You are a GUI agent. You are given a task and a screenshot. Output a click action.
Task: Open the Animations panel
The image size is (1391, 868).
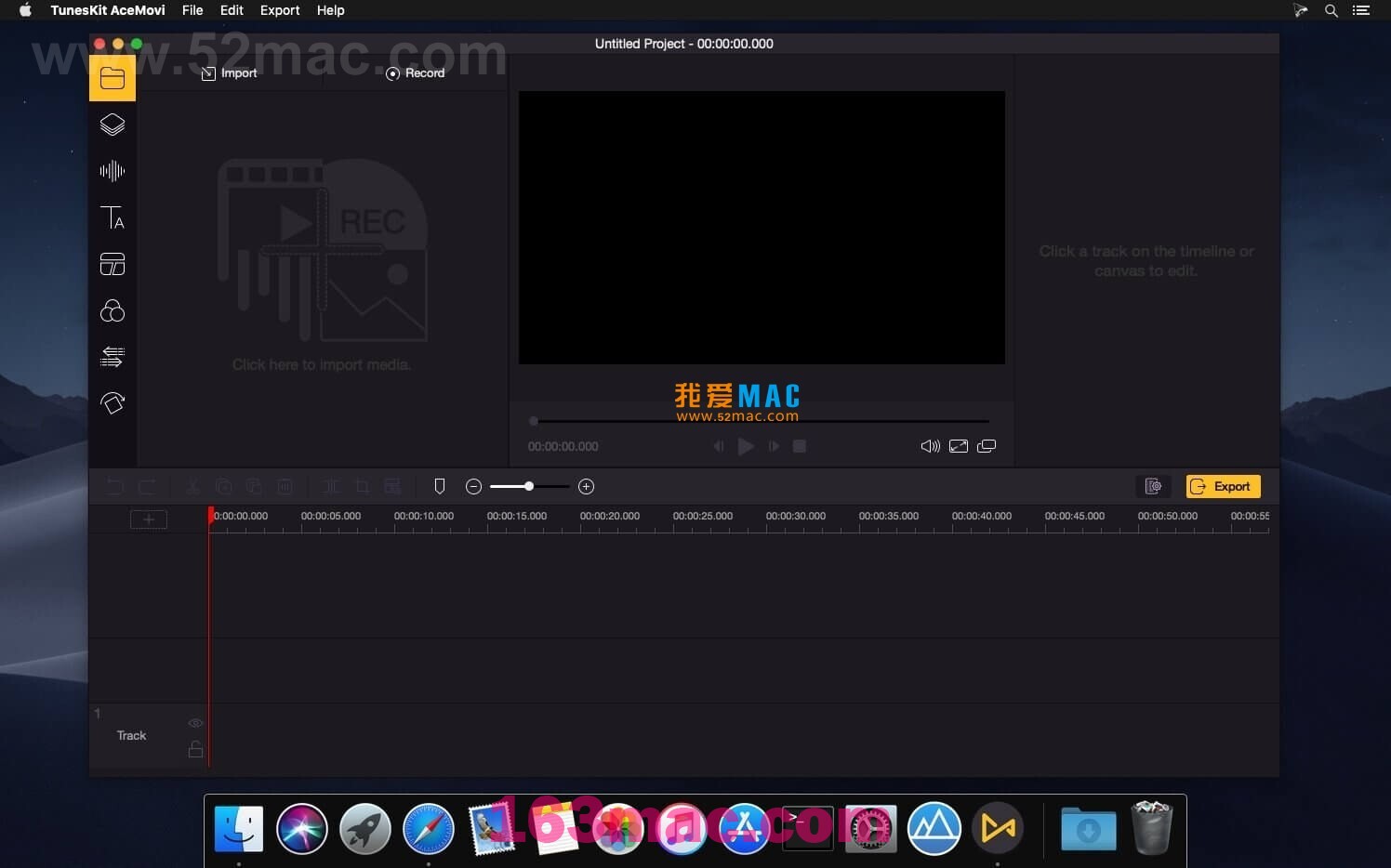pos(113,403)
